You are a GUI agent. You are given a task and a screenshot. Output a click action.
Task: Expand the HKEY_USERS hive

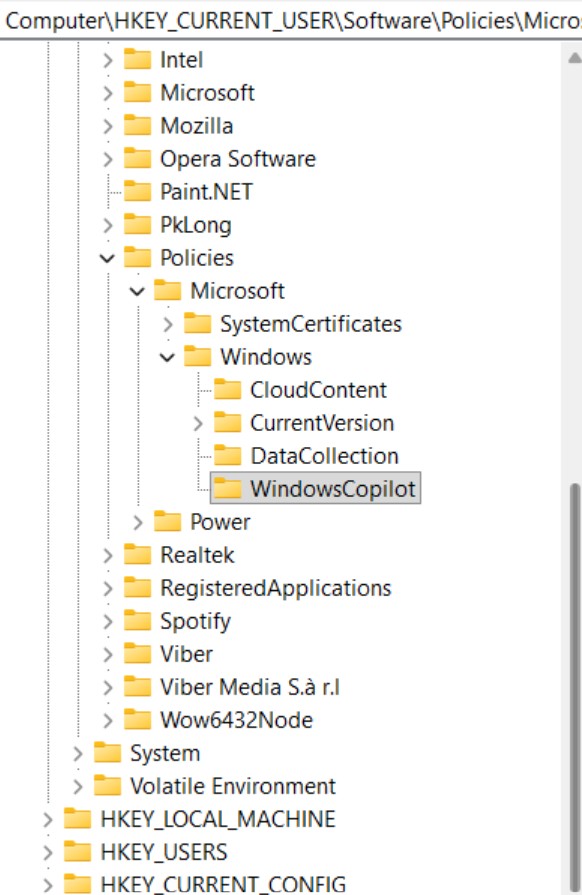(48, 852)
